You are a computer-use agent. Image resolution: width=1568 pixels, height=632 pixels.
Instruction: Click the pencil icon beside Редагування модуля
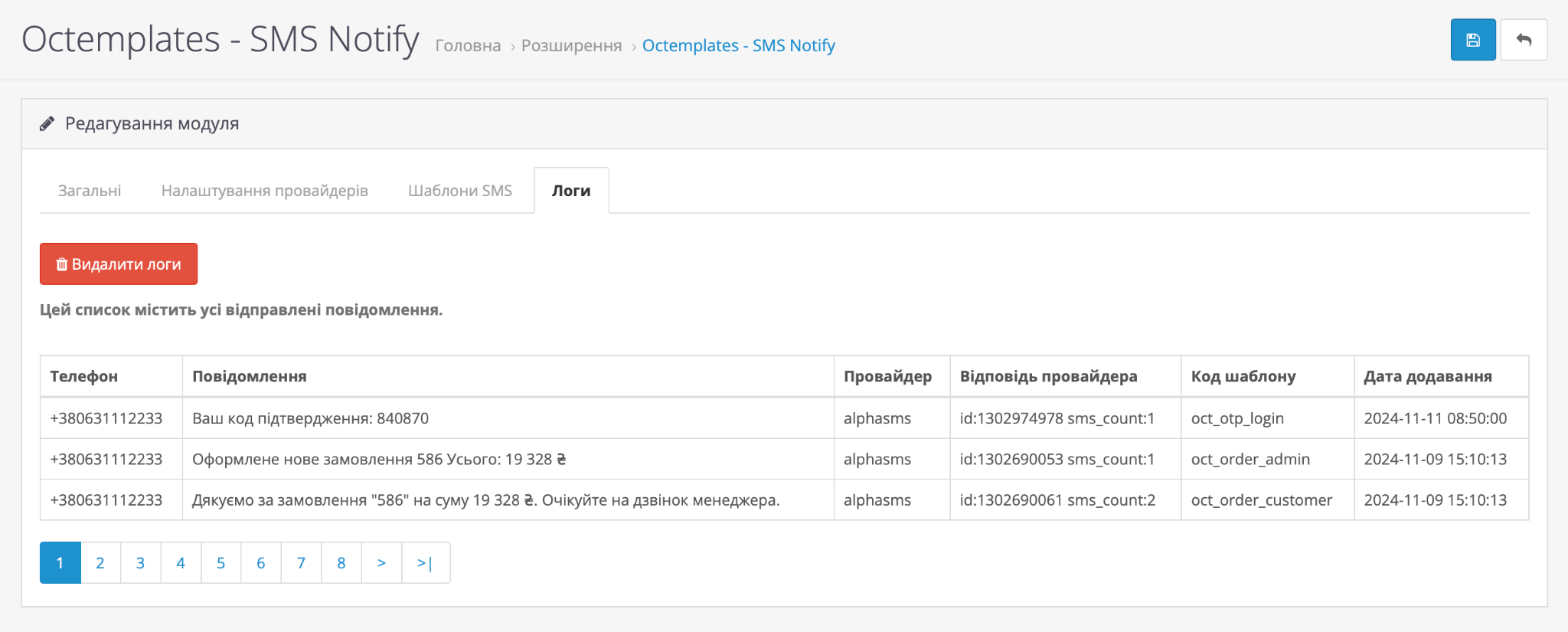(x=47, y=124)
